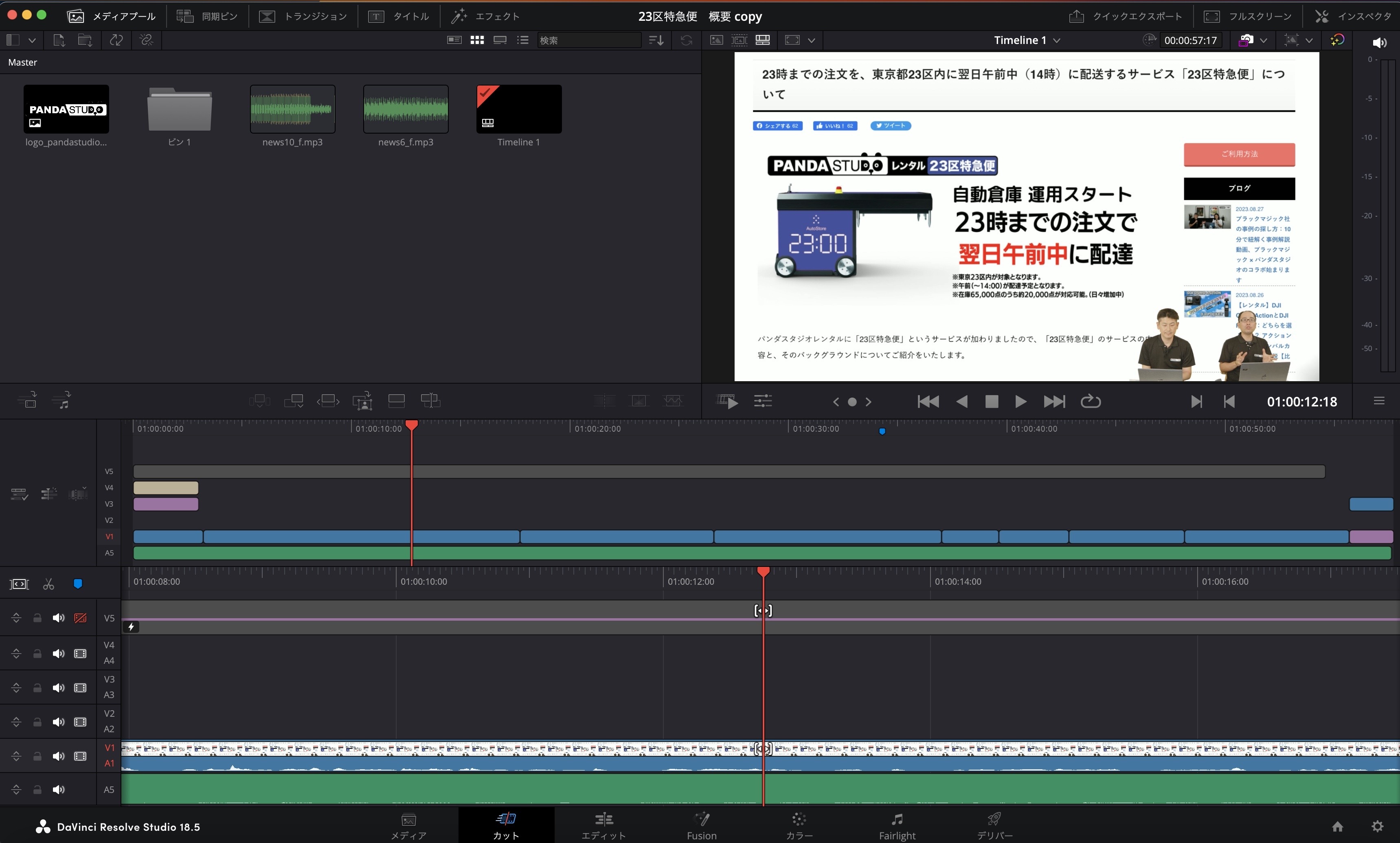Mute the V1 track audio

pos(58,756)
